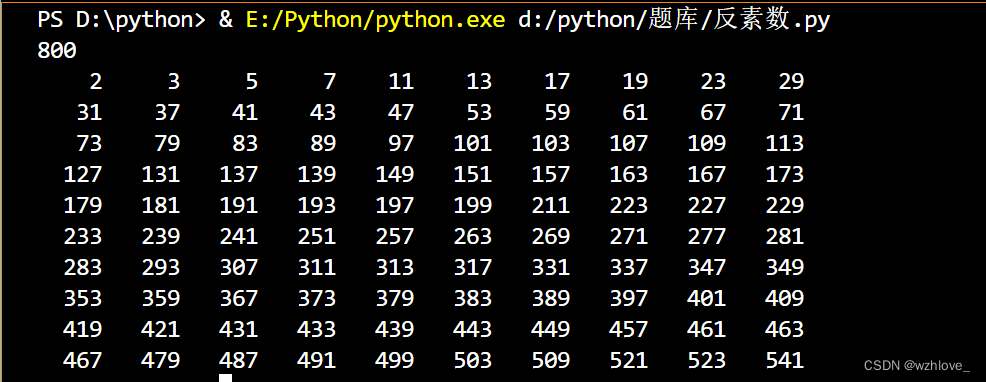Click the number 113 in the output
Screen dimensions: 986x382
[x=785, y=143]
